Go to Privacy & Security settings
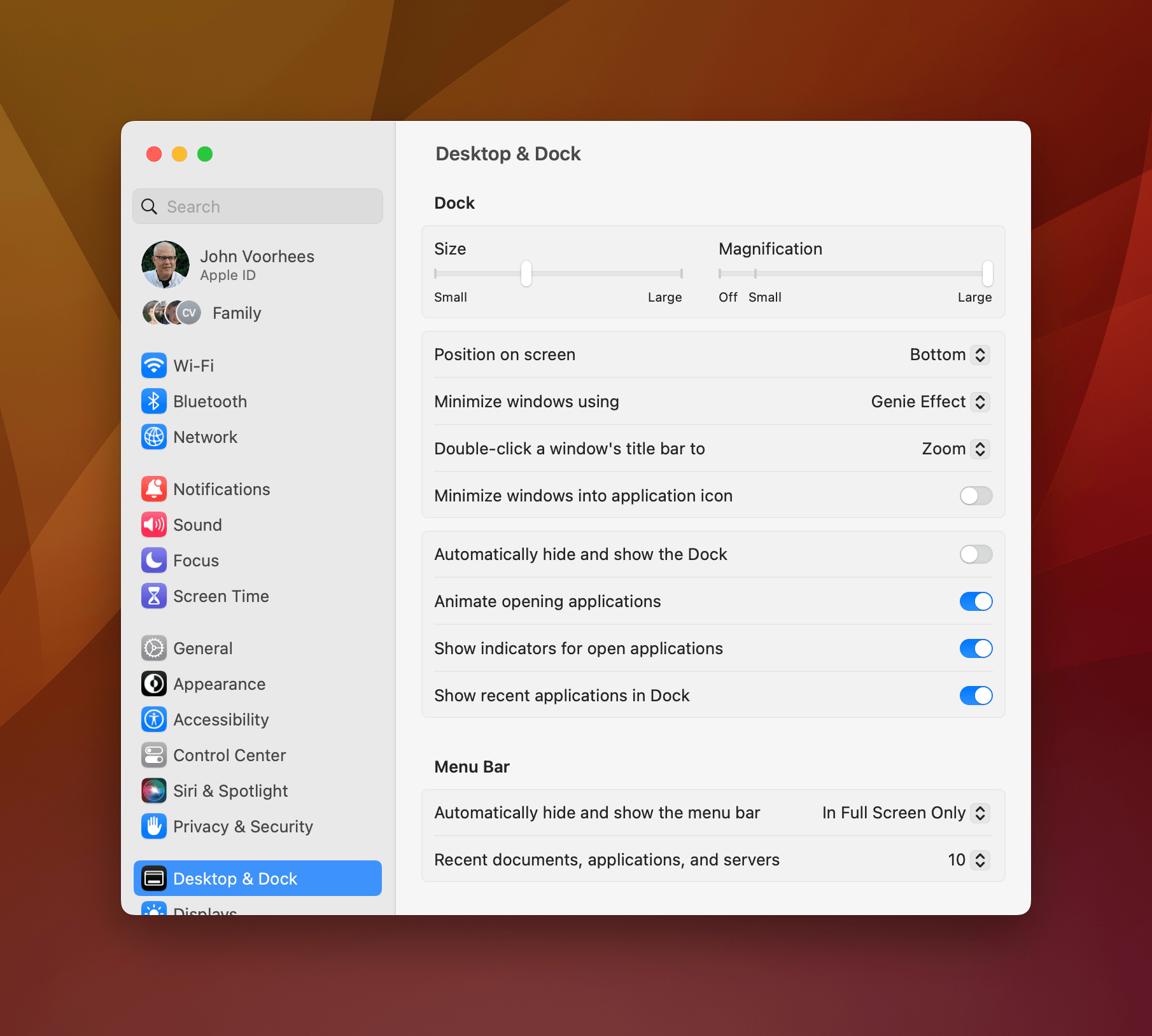 (242, 827)
